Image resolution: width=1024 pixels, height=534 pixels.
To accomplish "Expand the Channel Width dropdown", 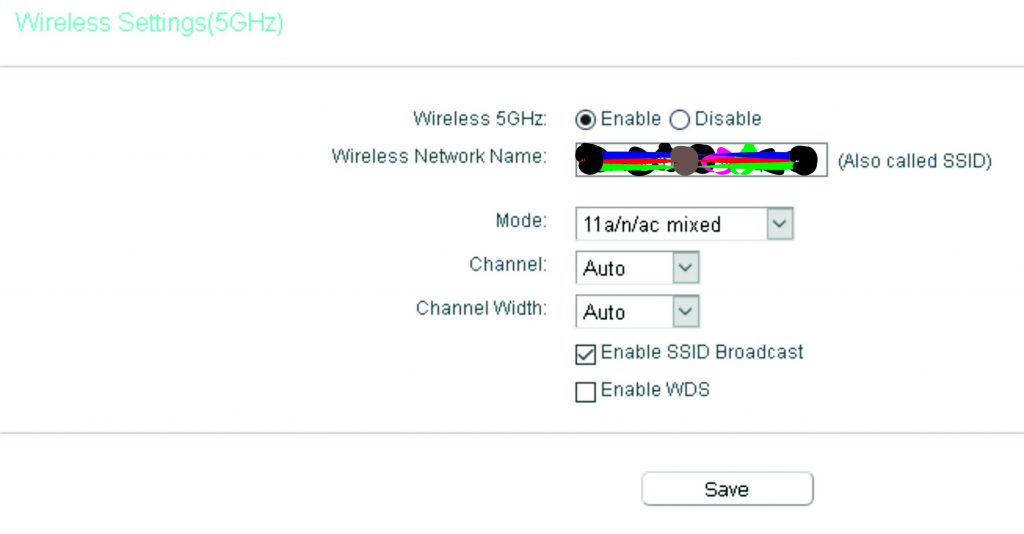I will pyautogui.click(x=637, y=311).
